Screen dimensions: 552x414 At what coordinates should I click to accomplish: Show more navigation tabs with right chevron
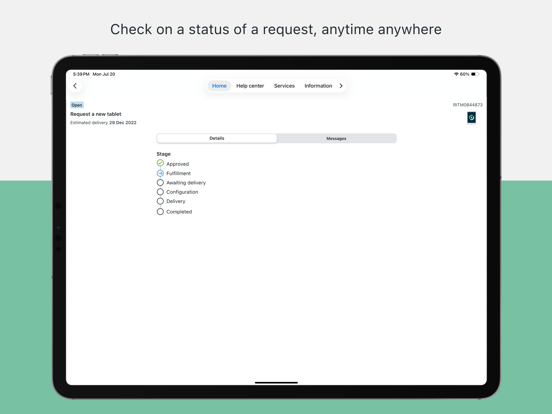pos(341,86)
